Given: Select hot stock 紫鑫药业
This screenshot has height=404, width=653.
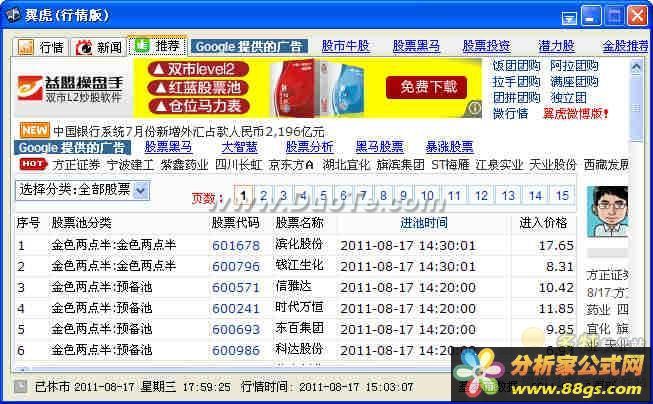Looking at the screenshot, I should tap(184, 165).
